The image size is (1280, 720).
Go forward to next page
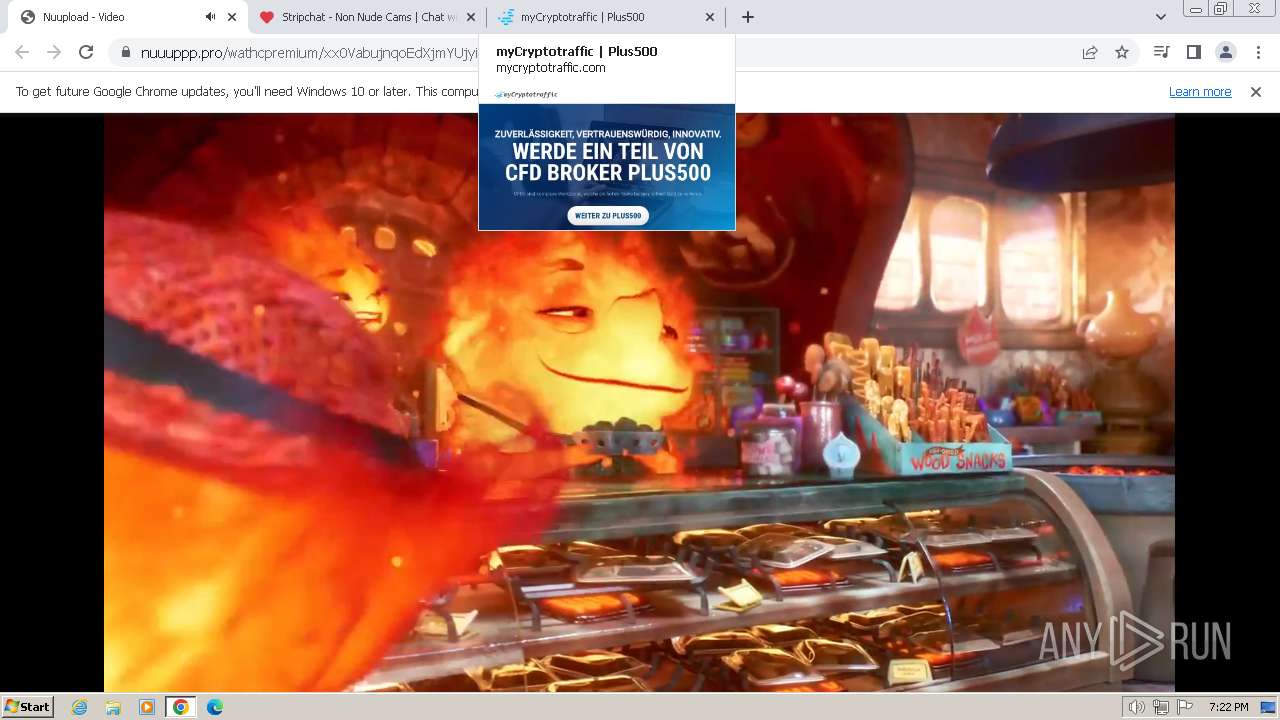pos(54,52)
